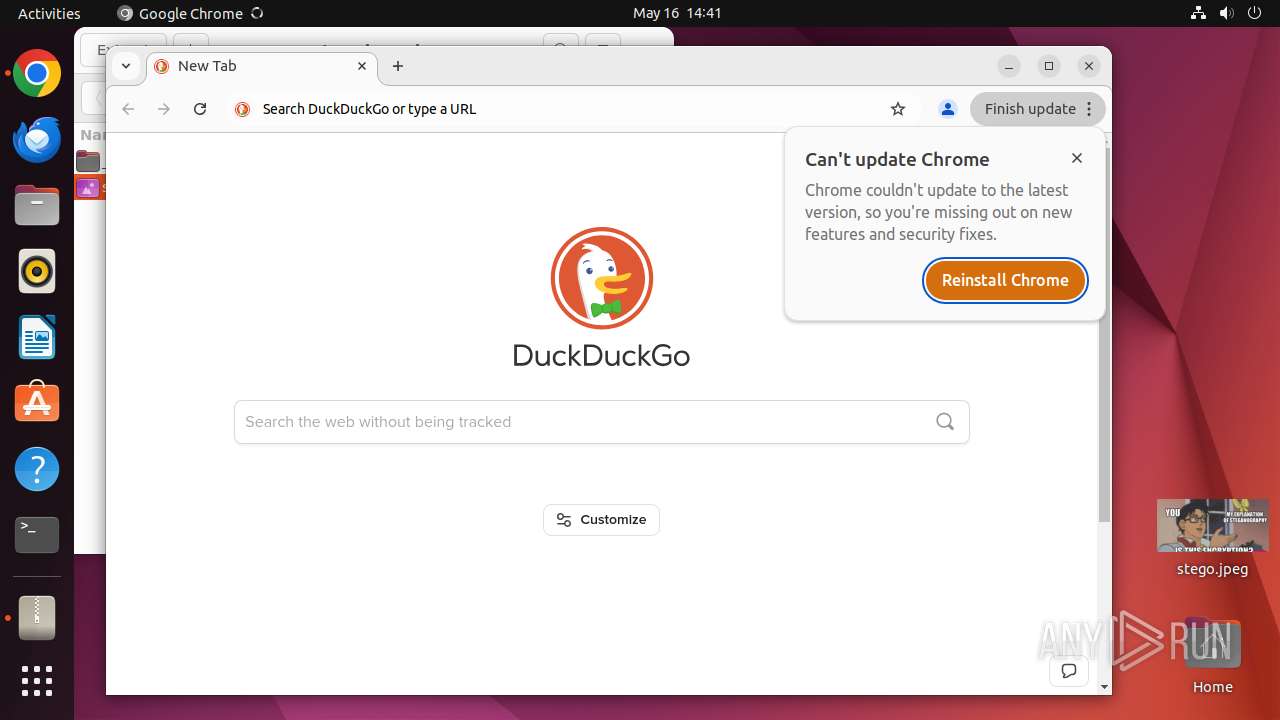The height and width of the screenshot is (720, 1280).
Task: Go back with Chrome's back arrow
Action: [x=128, y=109]
